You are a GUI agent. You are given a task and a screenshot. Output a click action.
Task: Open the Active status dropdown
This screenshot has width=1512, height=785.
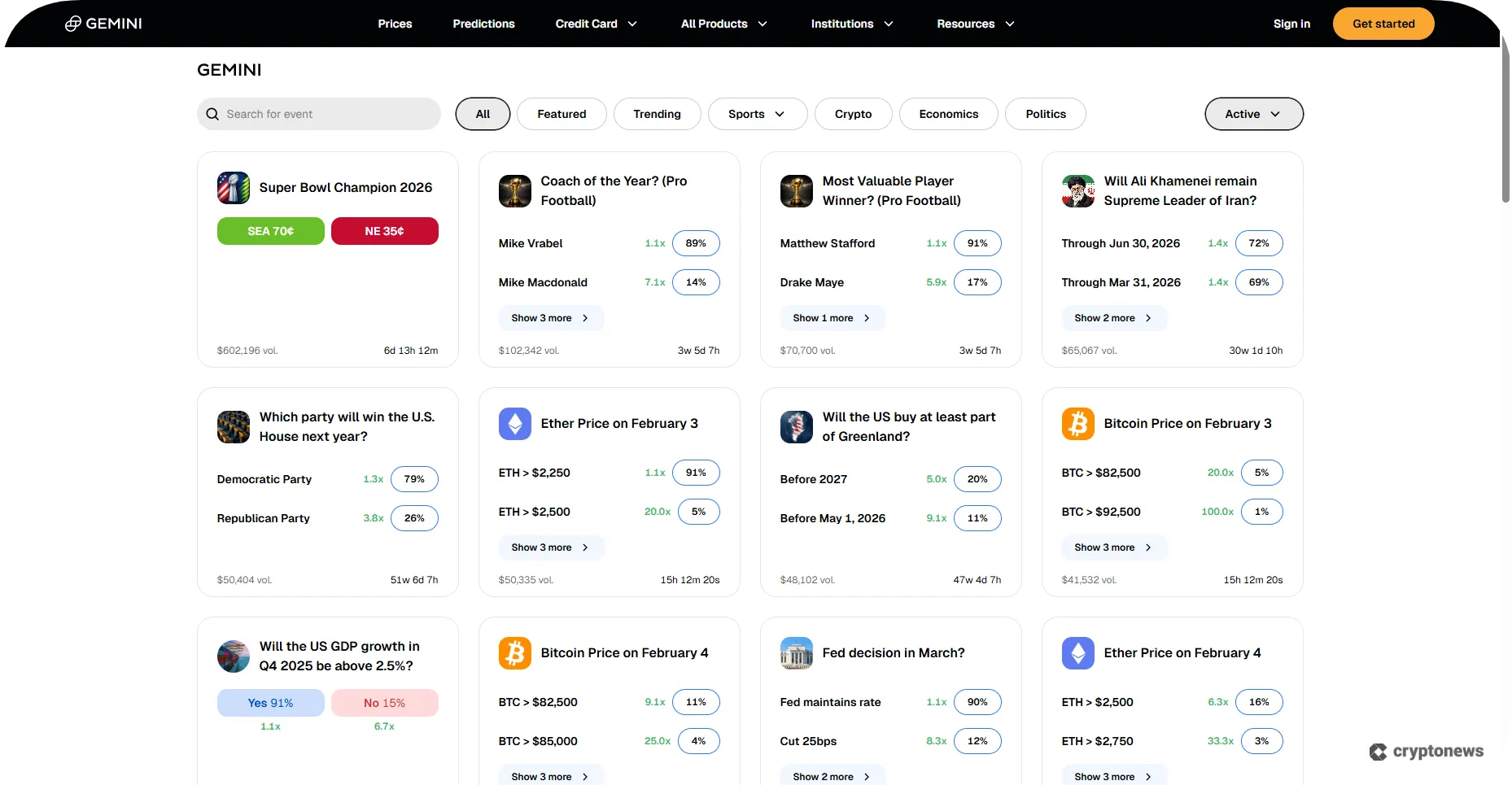[1254, 114]
